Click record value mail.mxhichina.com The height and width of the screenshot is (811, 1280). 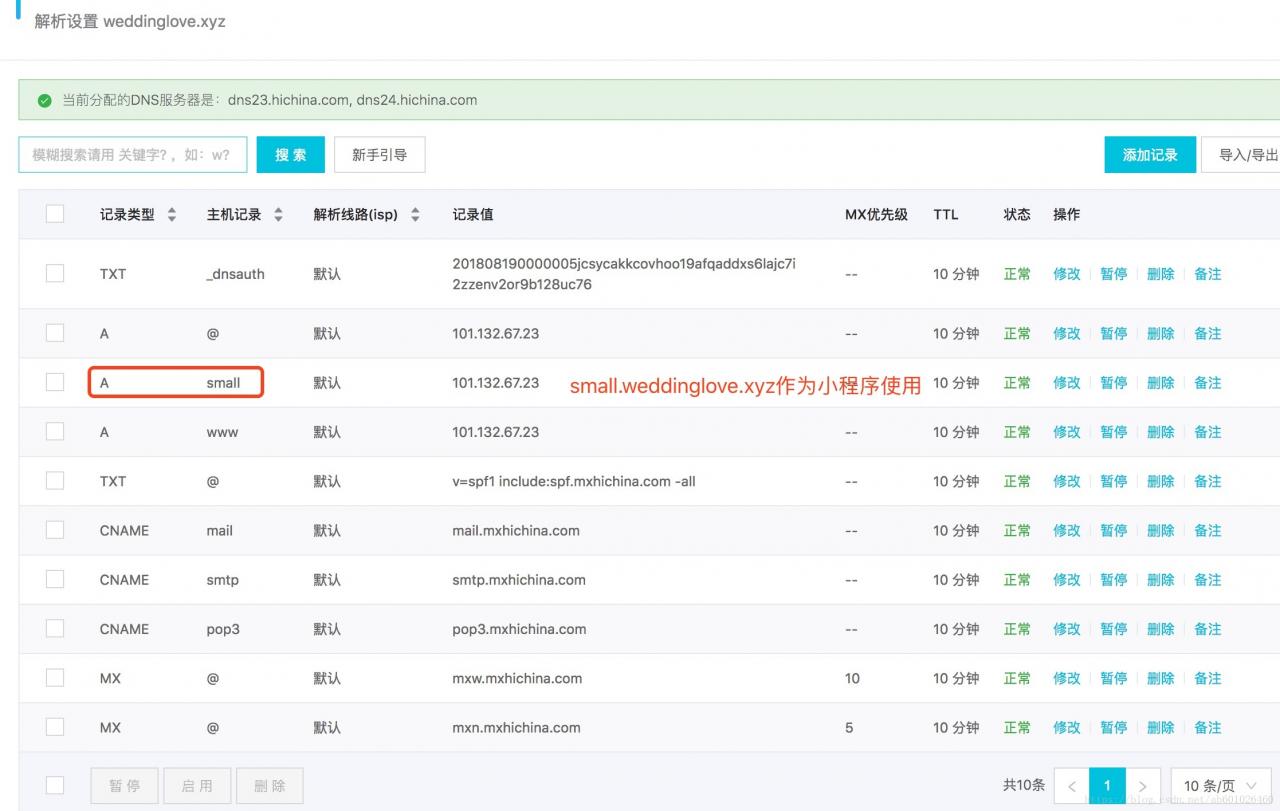point(516,531)
